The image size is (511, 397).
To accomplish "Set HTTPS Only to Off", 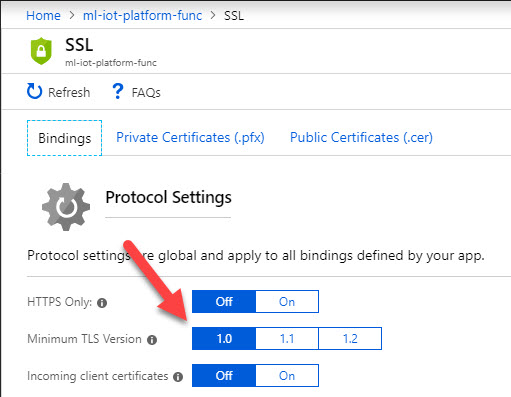I will point(224,302).
